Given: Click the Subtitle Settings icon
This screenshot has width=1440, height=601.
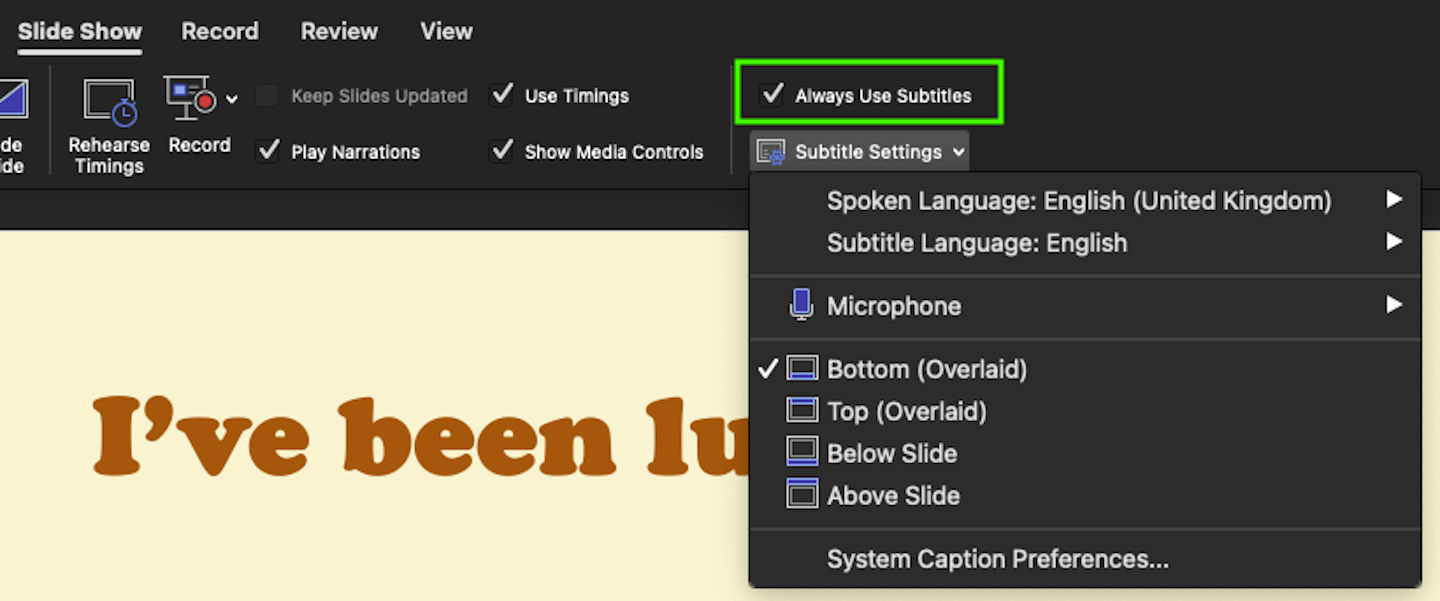Looking at the screenshot, I should pyautogui.click(x=771, y=152).
